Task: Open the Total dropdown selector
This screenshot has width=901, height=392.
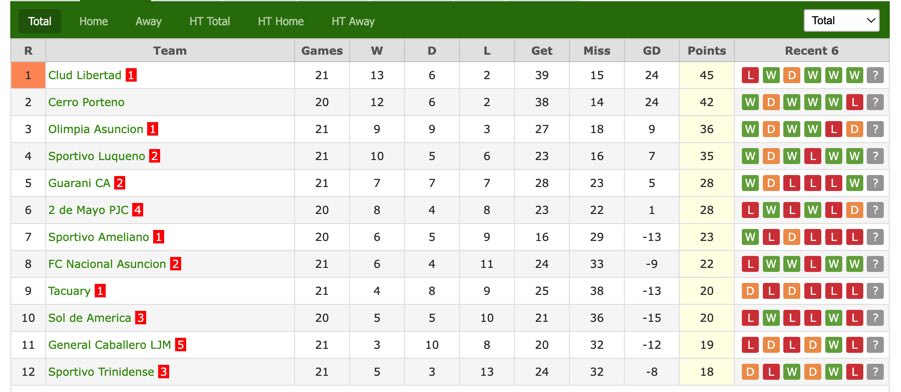Action: (x=841, y=21)
